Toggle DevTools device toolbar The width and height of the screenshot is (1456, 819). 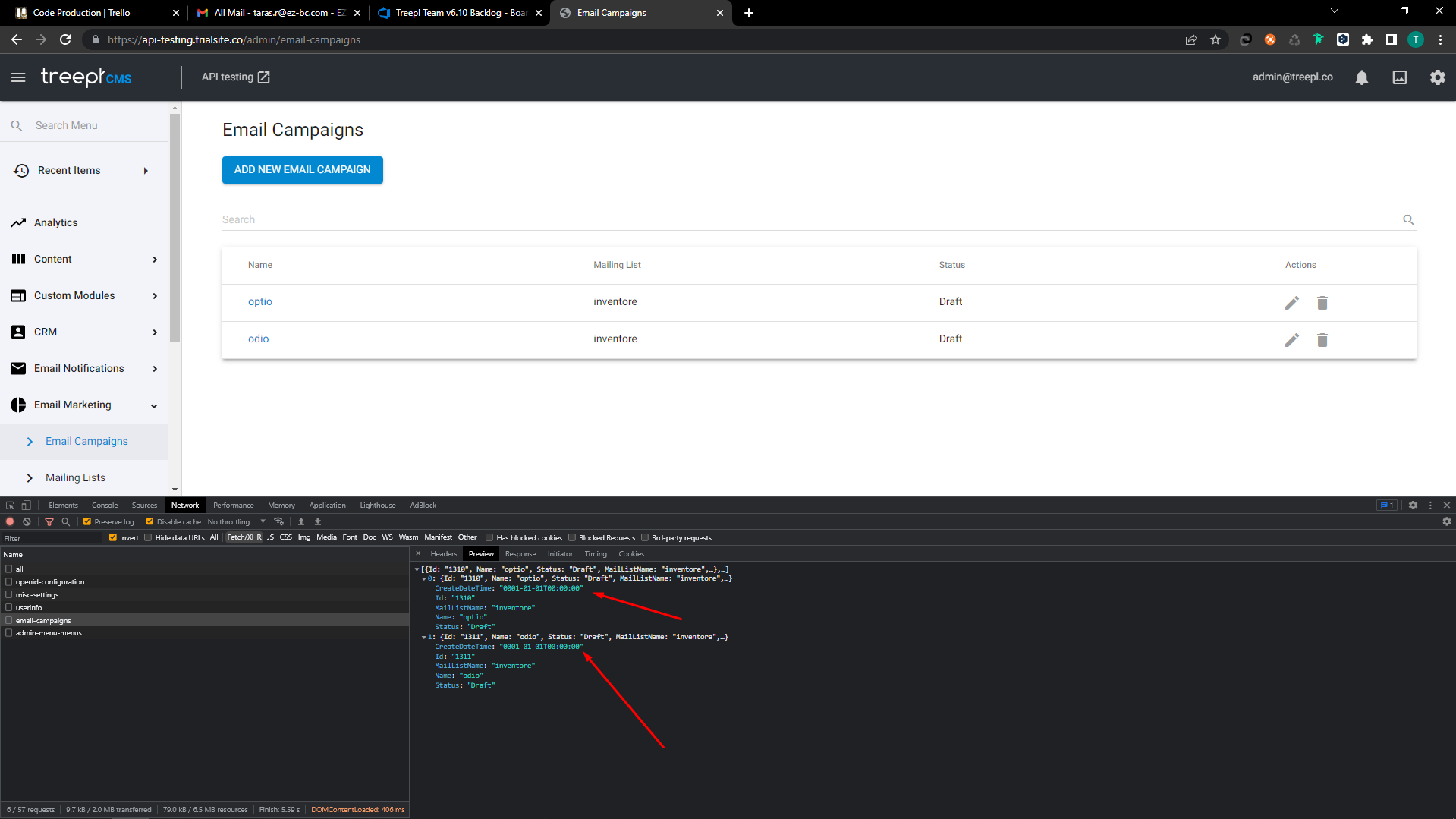click(x=27, y=506)
